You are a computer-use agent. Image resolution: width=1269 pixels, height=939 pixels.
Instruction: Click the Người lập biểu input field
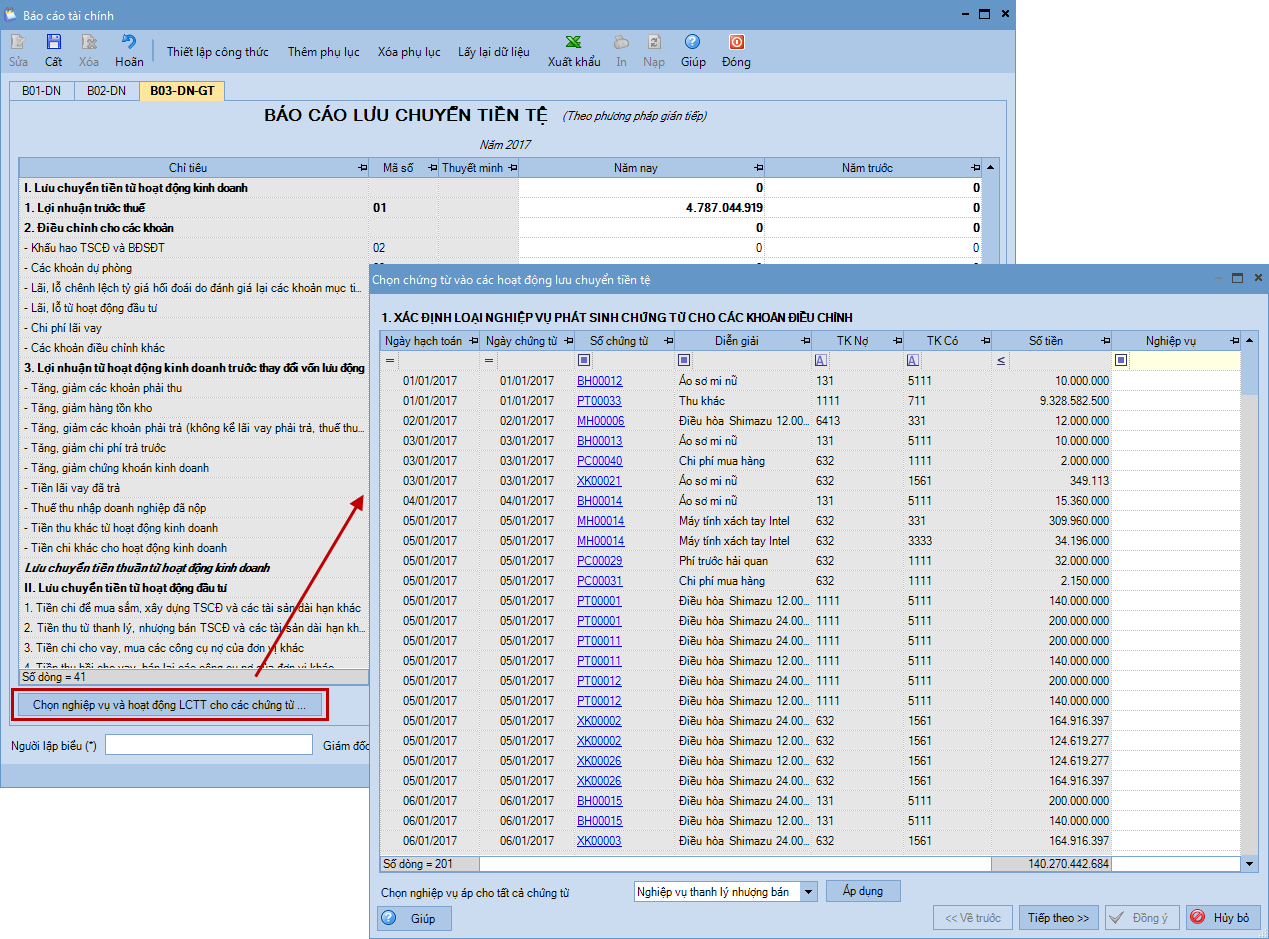click(208, 745)
